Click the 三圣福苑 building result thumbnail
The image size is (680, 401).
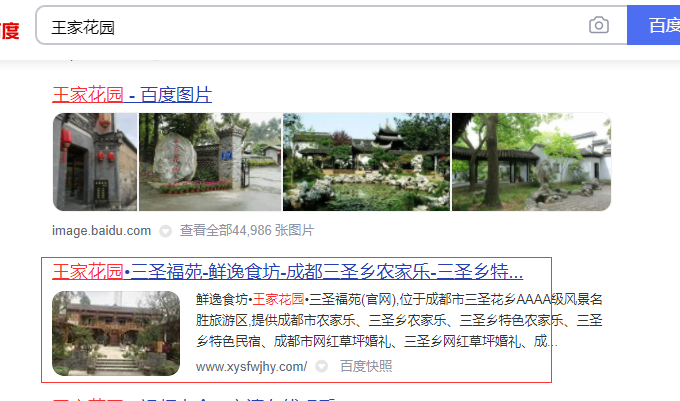pyautogui.click(x=116, y=333)
